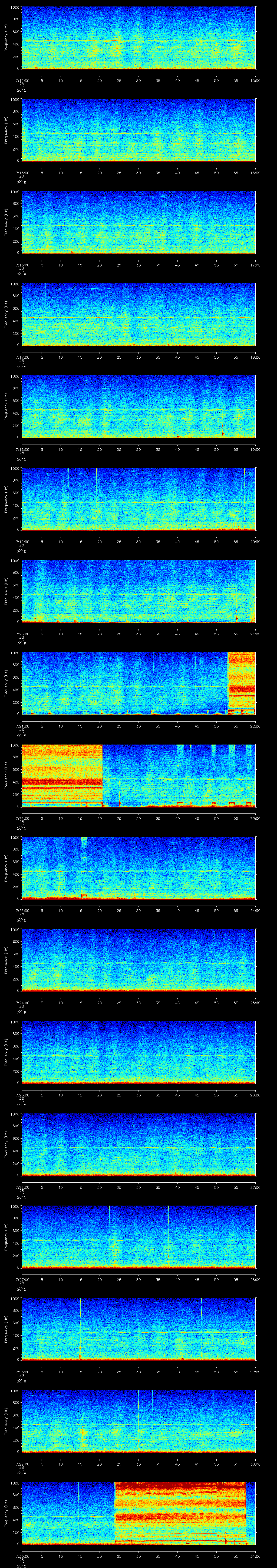The width and height of the screenshot is (277, 1568).
Task: Select the spectrogram panel starting at 7:23:00
Action: [138, 868]
